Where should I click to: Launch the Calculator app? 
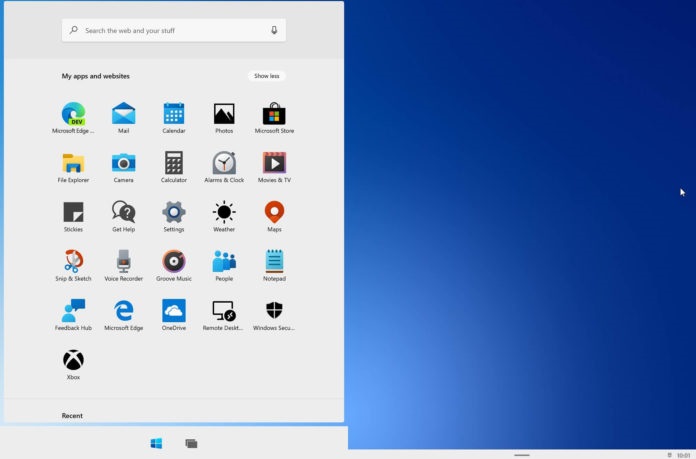coord(174,163)
